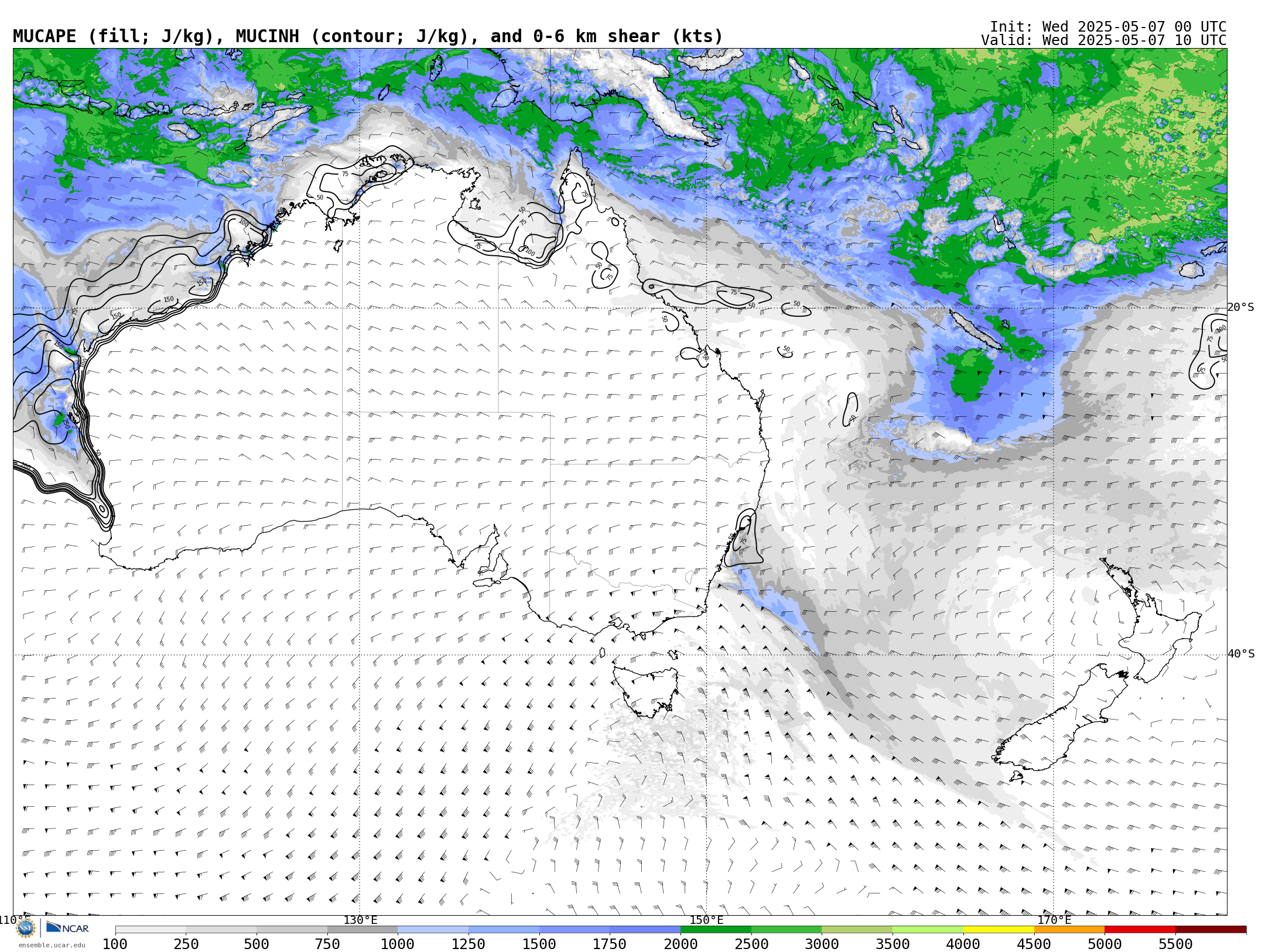Click the 5500 colorbar label
This screenshot has height=952, width=1265.
click(x=1175, y=944)
